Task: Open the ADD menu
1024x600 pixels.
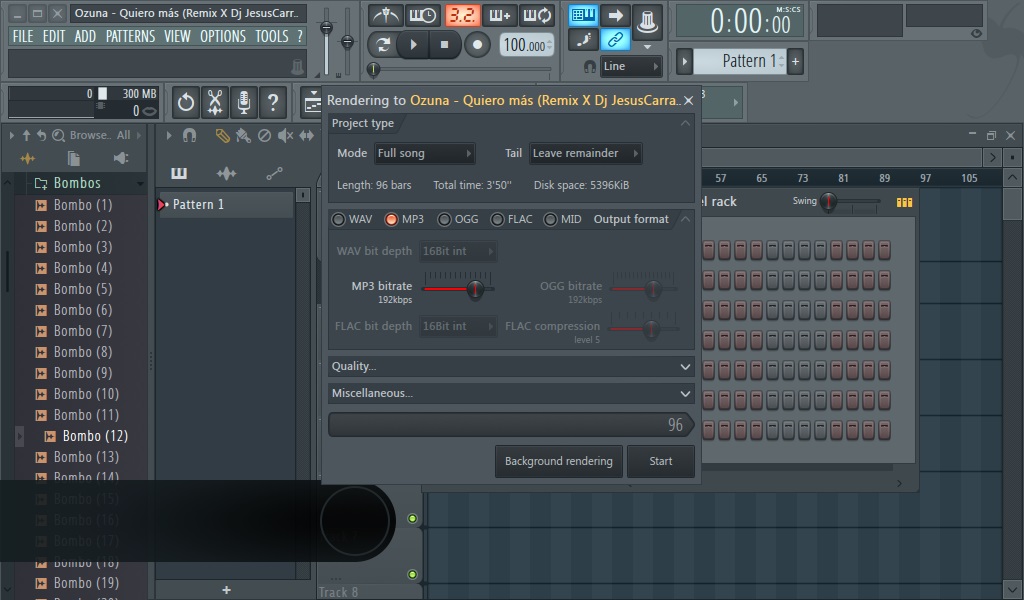Action: tap(85, 37)
